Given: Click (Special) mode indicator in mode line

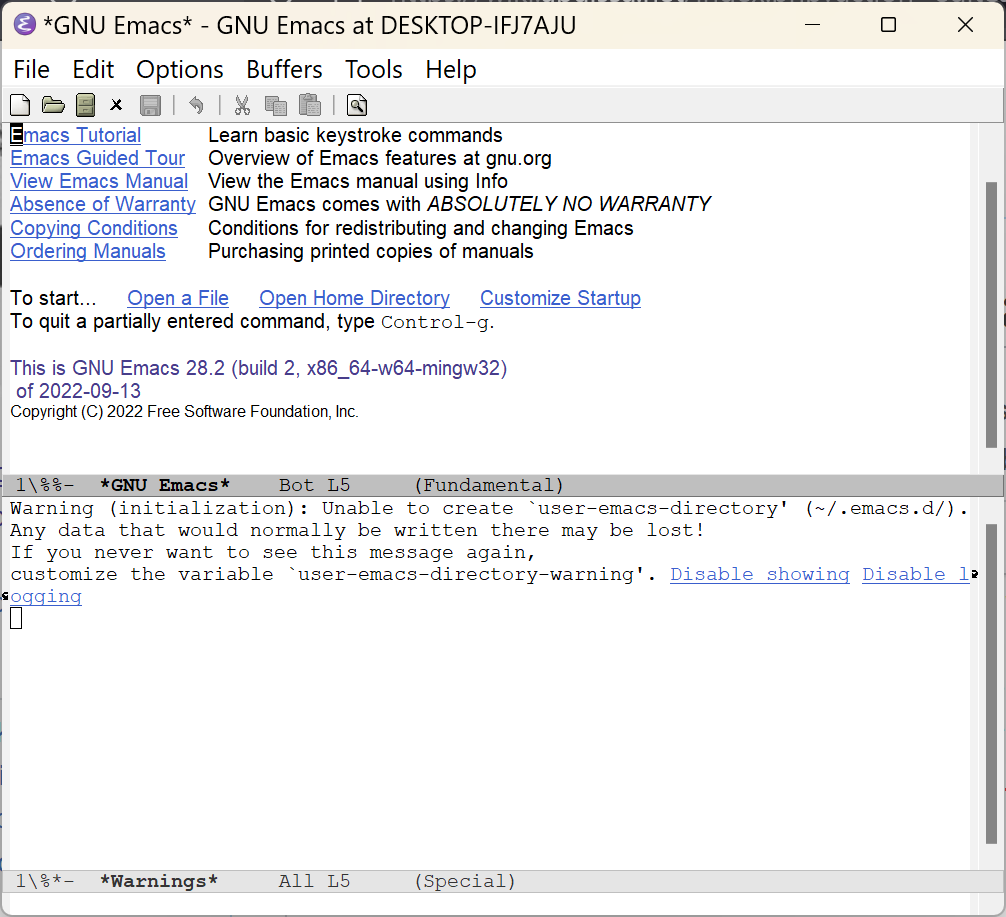Looking at the screenshot, I should coord(465,882).
